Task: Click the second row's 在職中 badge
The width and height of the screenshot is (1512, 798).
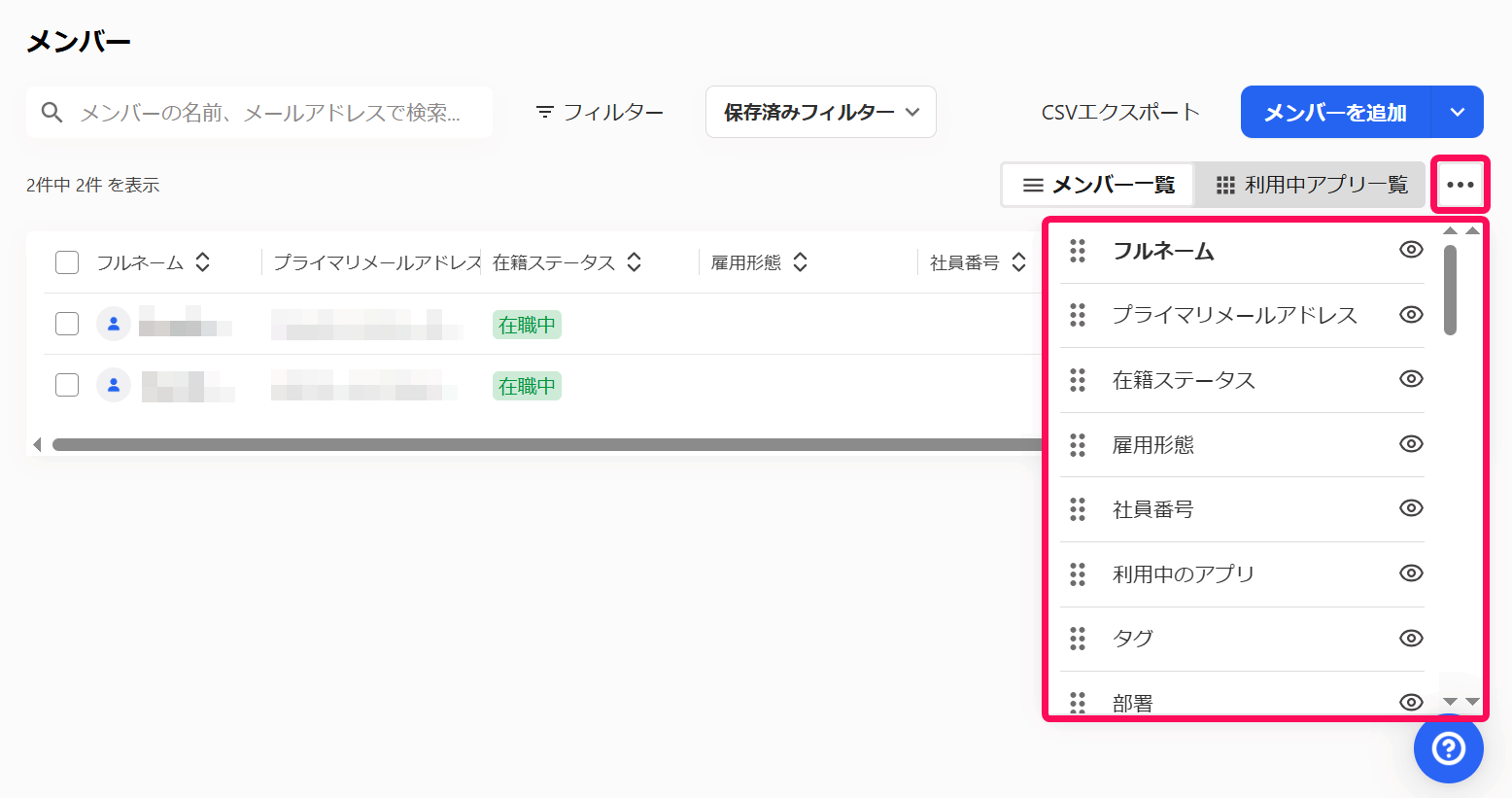Action: [x=527, y=386]
